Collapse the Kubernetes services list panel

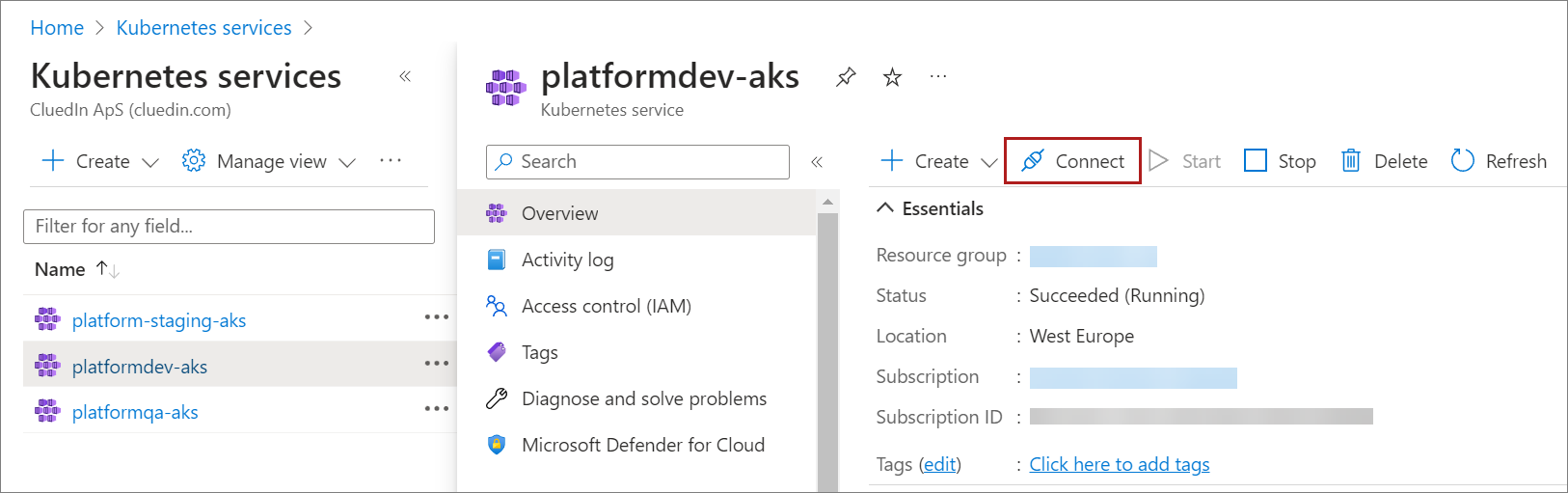click(405, 76)
